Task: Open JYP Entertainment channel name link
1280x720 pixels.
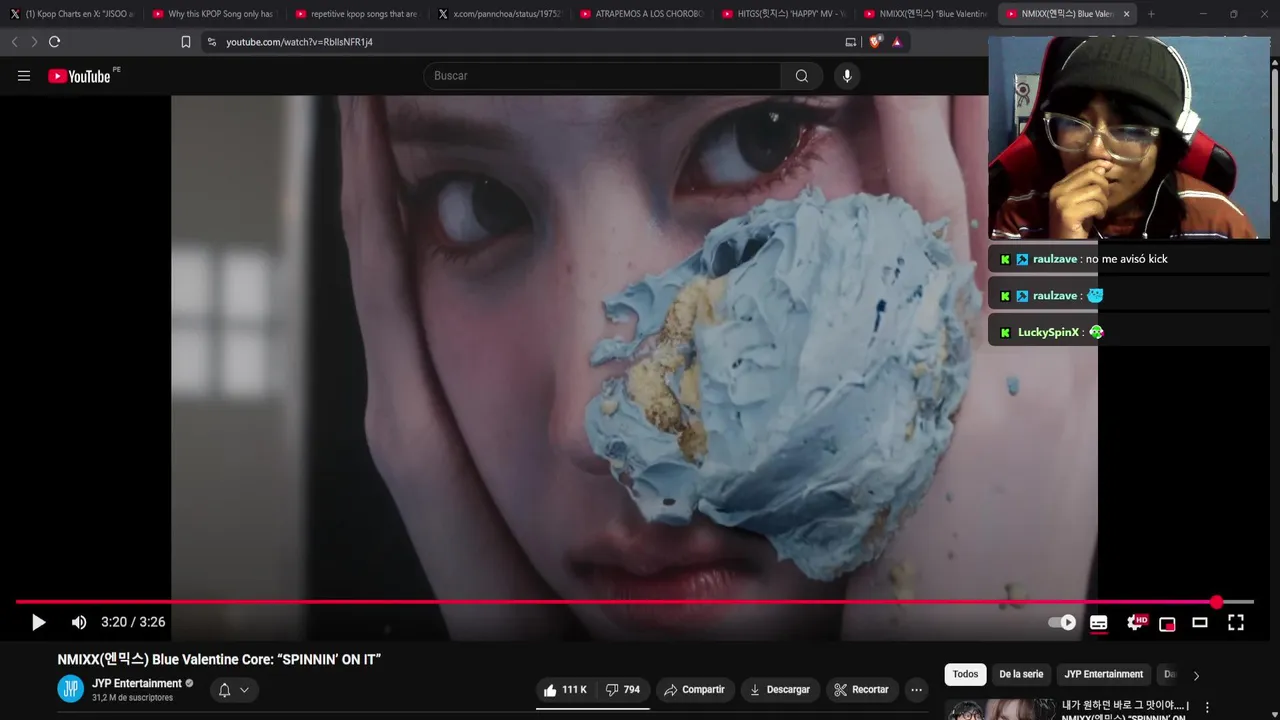Action: 137,684
